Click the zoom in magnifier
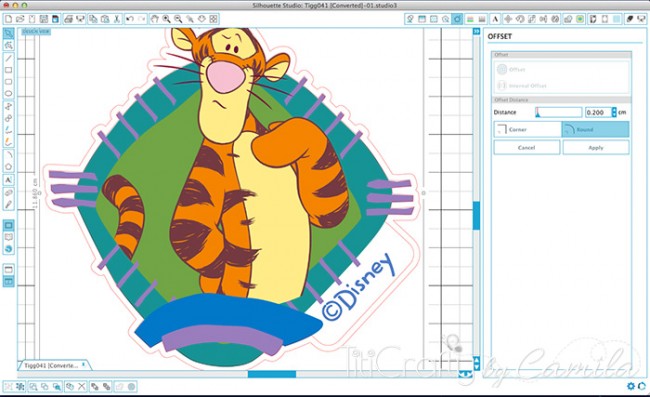The height and width of the screenshot is (397, 650). [166, 19]
